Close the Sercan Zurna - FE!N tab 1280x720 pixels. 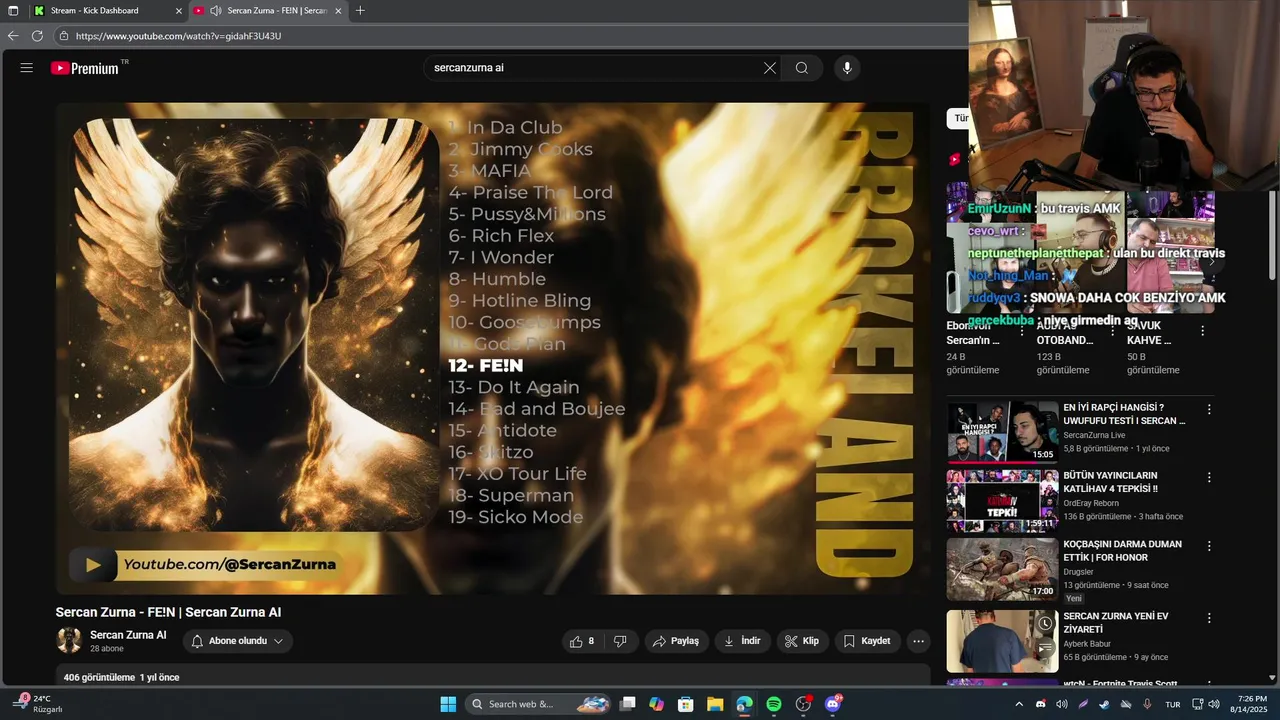point(338,11)
